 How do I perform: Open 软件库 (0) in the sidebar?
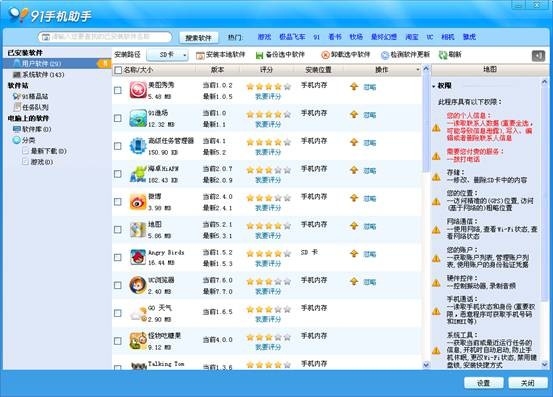(32, 129)
